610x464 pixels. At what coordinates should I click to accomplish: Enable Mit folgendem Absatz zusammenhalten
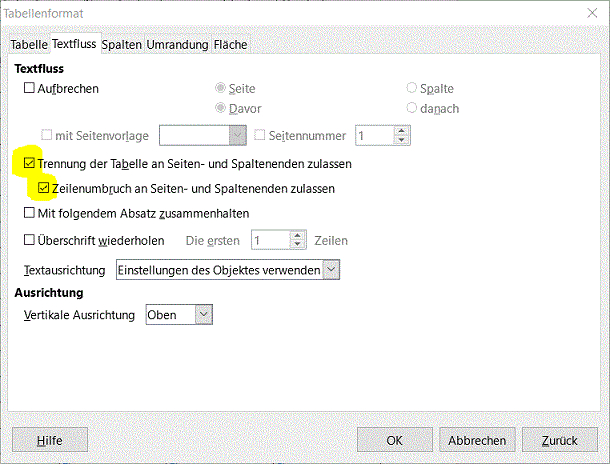(29, 213)
